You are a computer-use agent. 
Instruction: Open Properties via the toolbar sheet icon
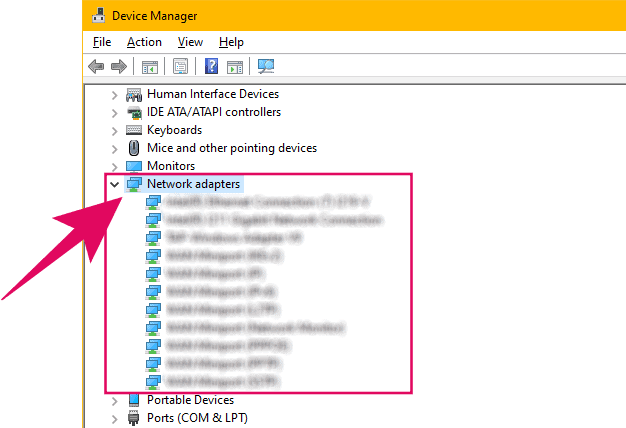point(180,66)
